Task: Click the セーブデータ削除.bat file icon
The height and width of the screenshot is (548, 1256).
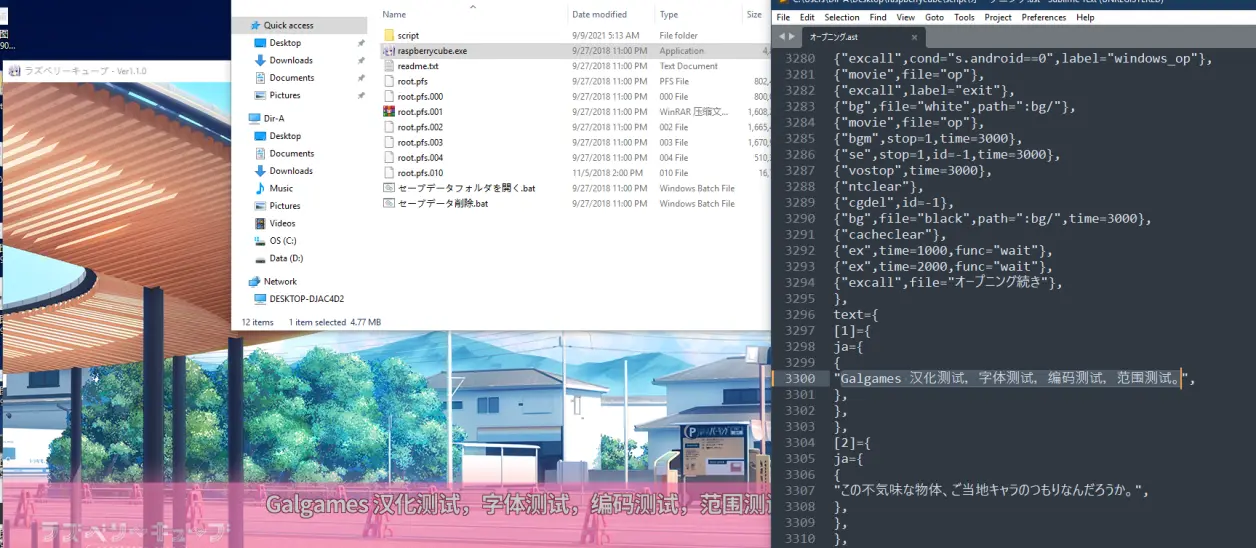Action: [389, 203]
